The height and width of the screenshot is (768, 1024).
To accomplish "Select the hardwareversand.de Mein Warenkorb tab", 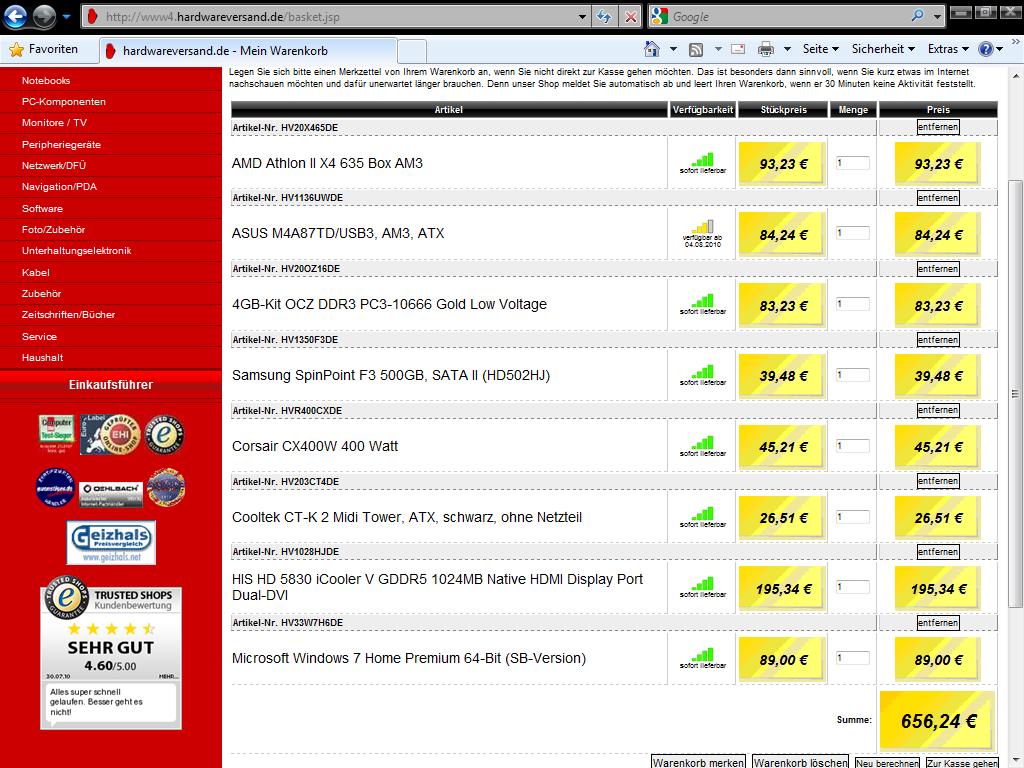I will pyautogui.click(x=248, y=50).
